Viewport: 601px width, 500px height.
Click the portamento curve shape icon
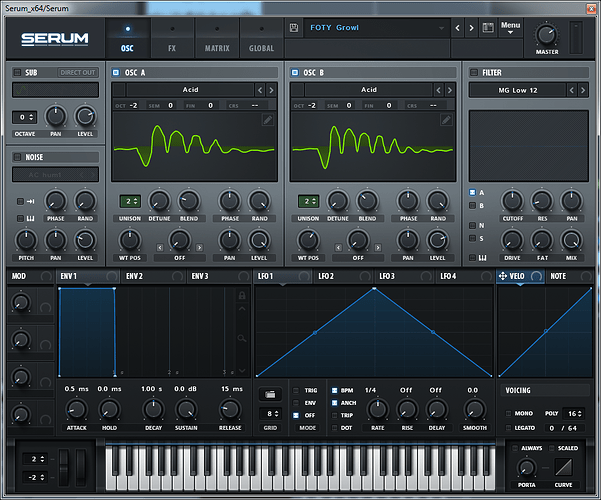click(563, 467)
